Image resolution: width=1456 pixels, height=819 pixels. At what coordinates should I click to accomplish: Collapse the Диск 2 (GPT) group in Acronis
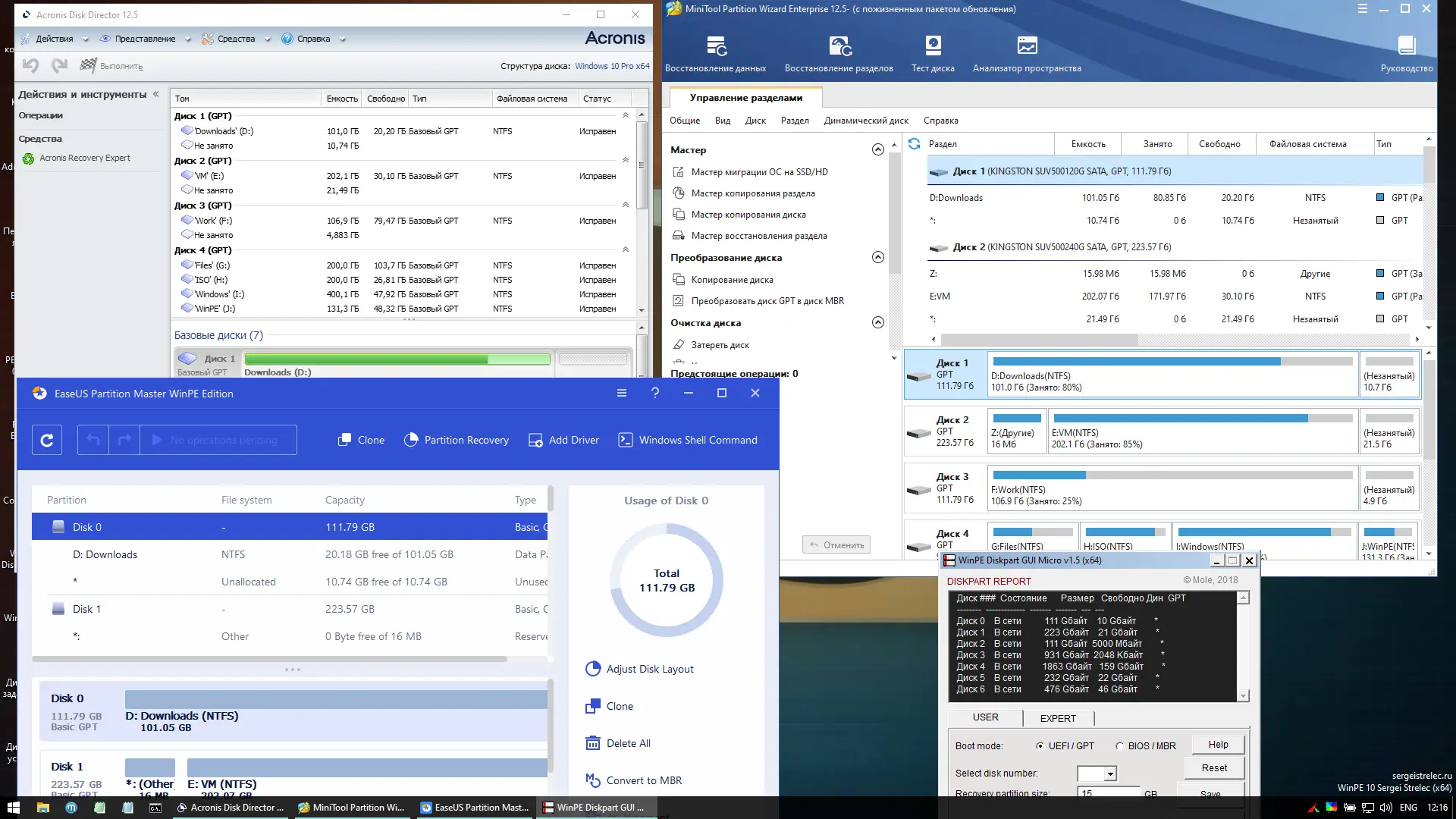(626, 161)
